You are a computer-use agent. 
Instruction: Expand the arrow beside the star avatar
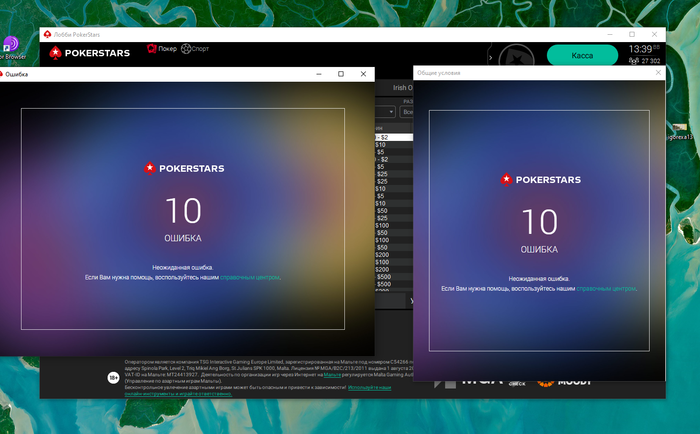point(491,57)
